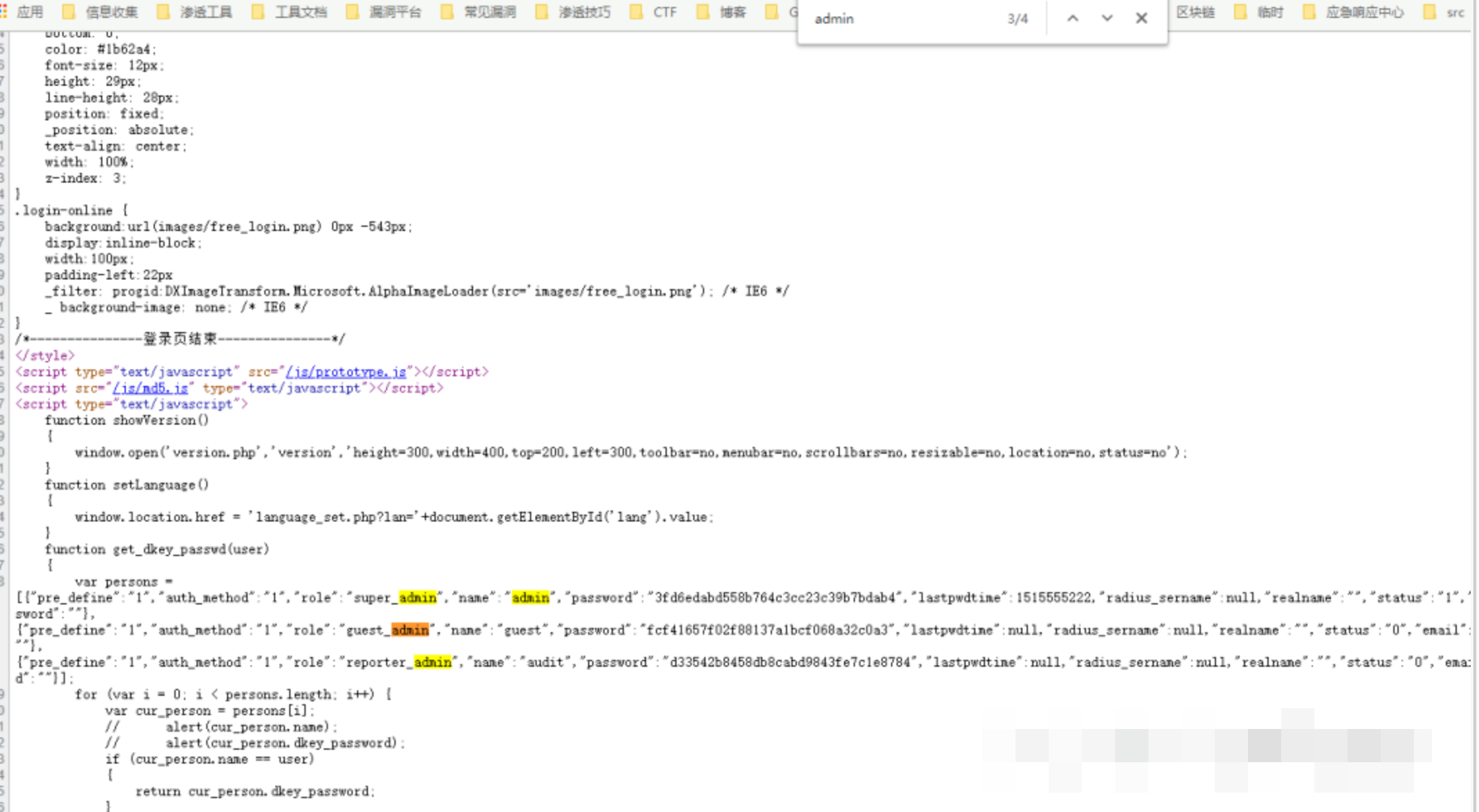Screen dimensions: 1479x812
Task: Click the 临时 folder icon
Action: 1241,12
